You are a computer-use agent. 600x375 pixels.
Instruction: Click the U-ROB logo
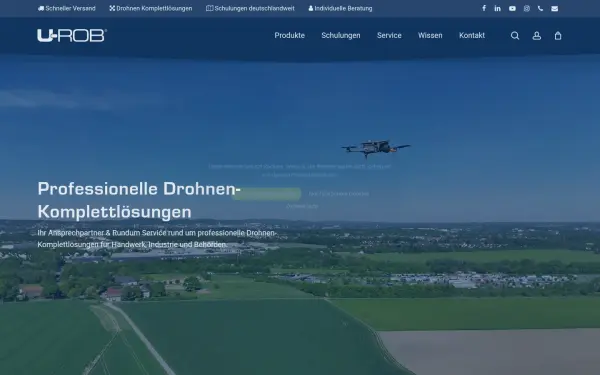click(72, 36)
